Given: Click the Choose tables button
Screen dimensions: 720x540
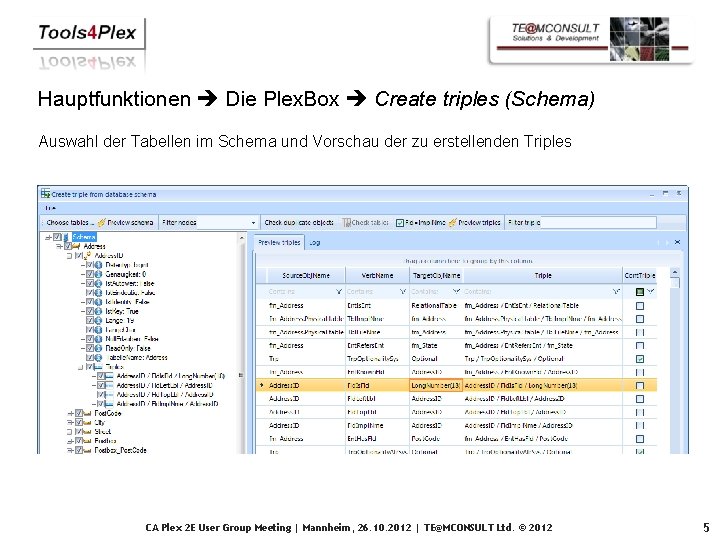Looking at the screenshot, I should pos(69,223).
